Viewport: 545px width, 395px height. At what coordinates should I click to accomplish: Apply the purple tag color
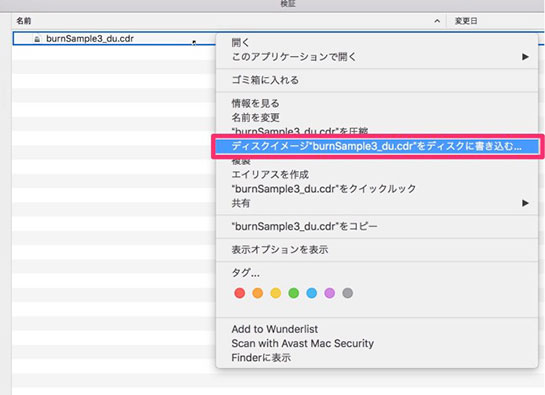tap(330, 293)
